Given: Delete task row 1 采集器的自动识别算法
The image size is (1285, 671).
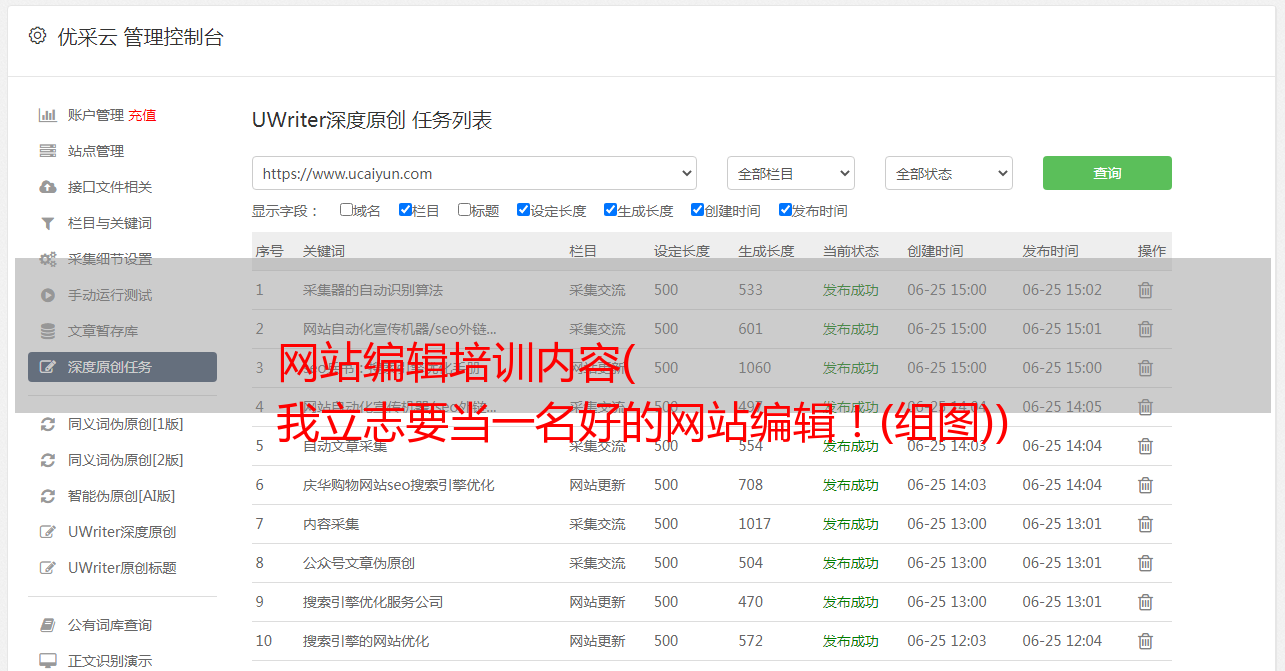Looking at the screenshot, I should point(1146,290).
